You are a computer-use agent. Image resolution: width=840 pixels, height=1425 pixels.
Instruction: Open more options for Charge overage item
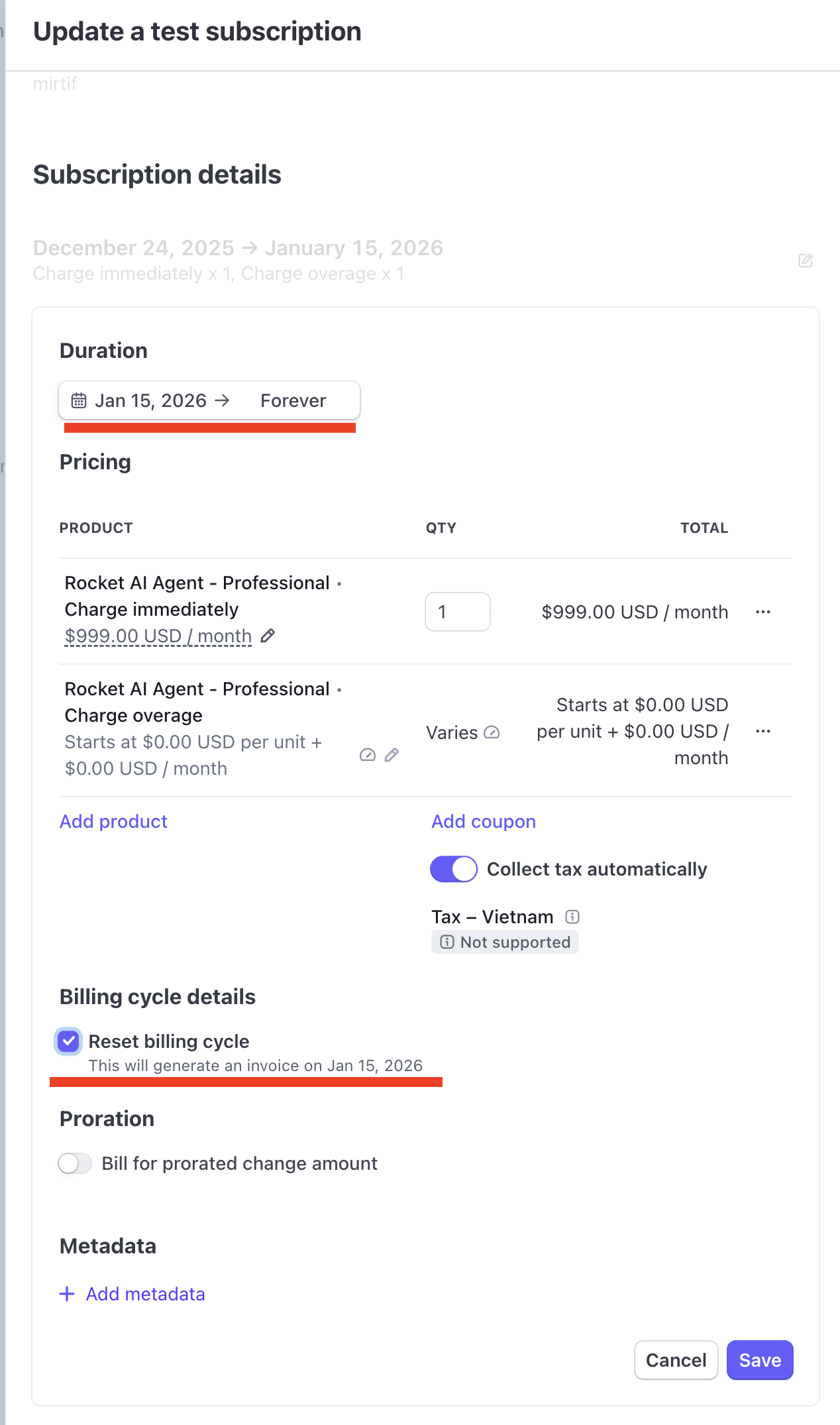pos(763,731)
